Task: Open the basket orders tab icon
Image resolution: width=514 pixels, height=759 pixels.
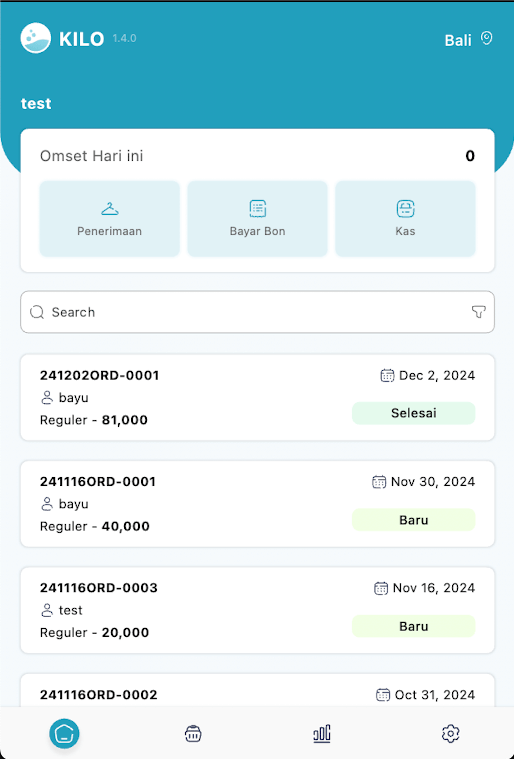Action: point(193,733)
